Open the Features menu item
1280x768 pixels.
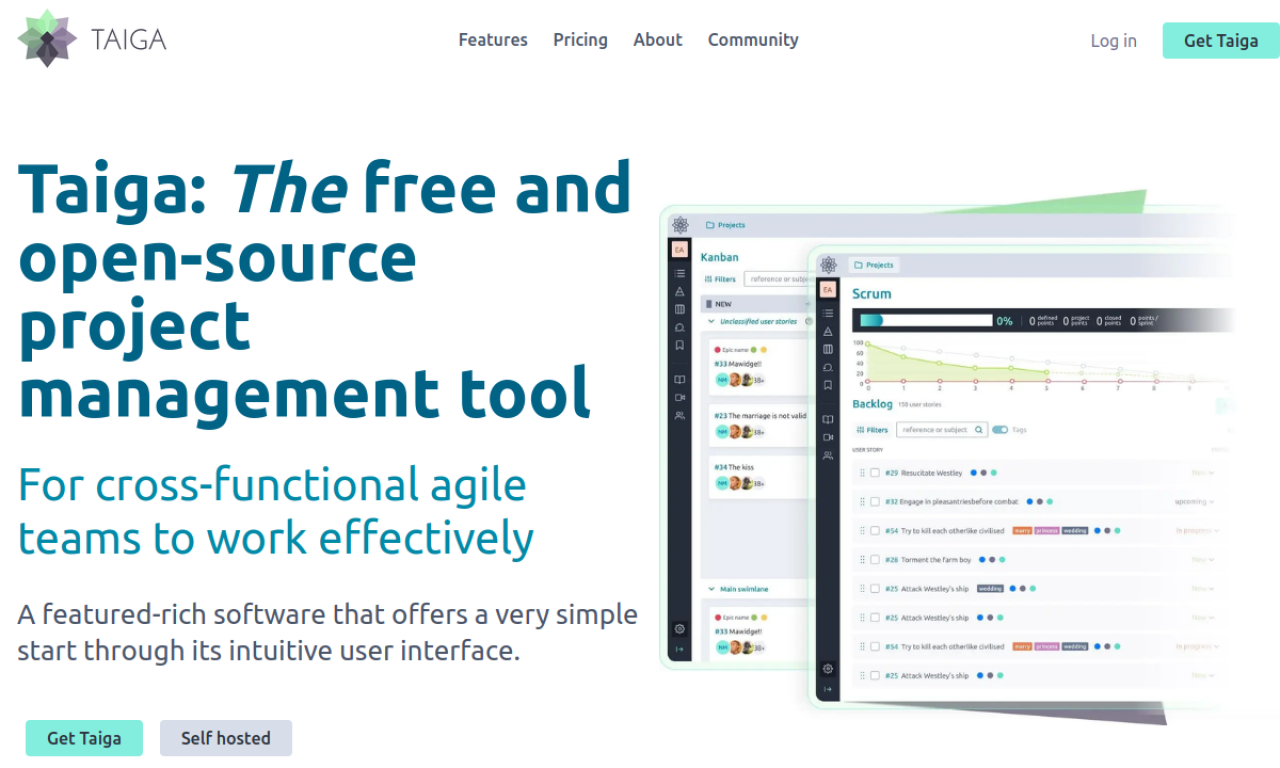click(493, 40)
